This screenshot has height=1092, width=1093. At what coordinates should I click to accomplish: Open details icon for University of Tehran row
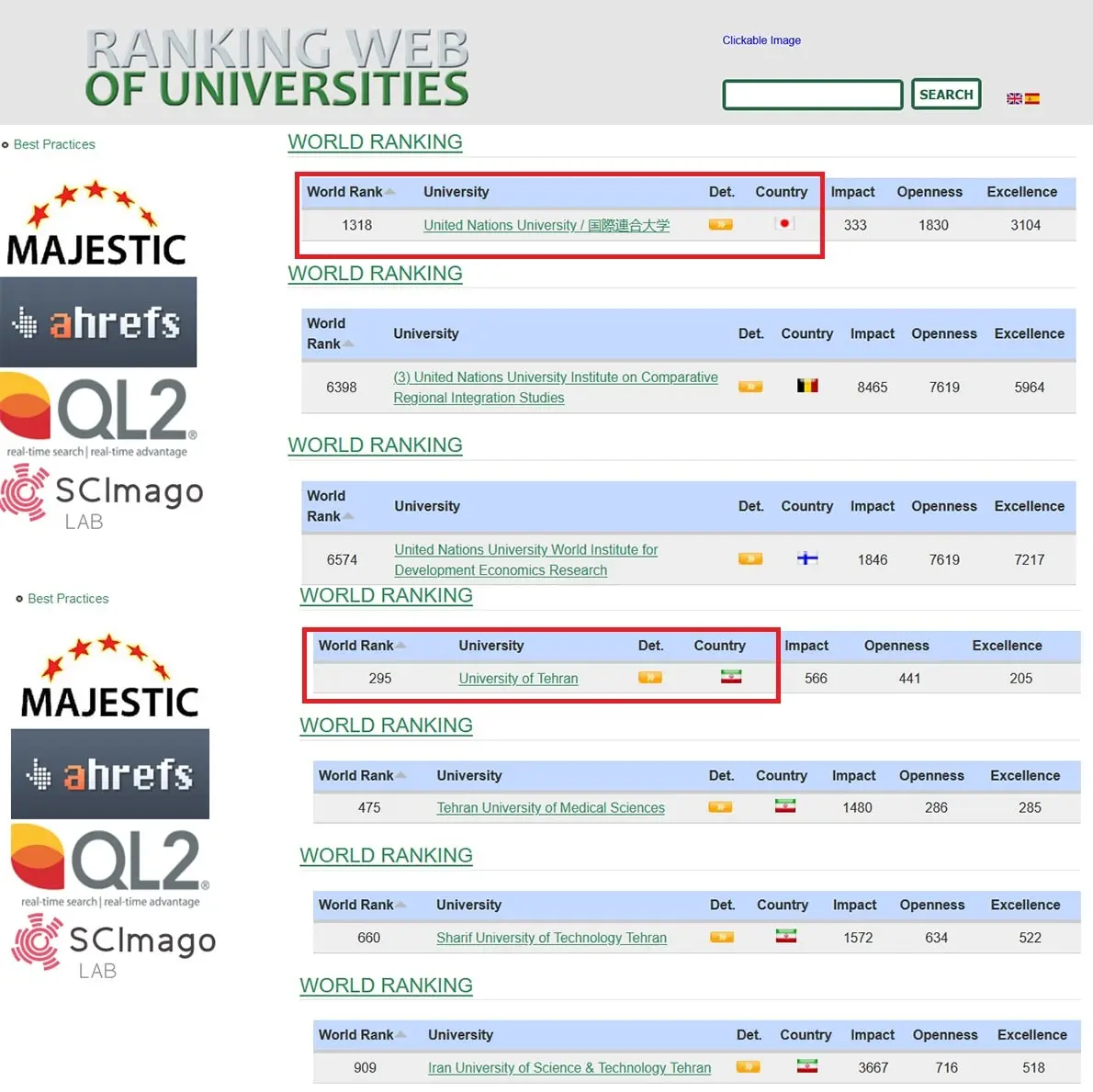tap(649, 678)
